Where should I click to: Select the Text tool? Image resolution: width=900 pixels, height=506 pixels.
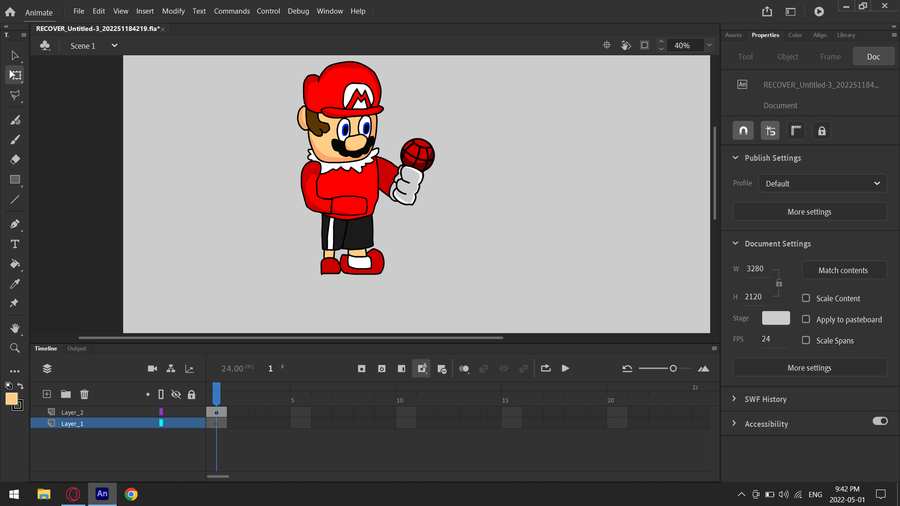tap(15, 244)
